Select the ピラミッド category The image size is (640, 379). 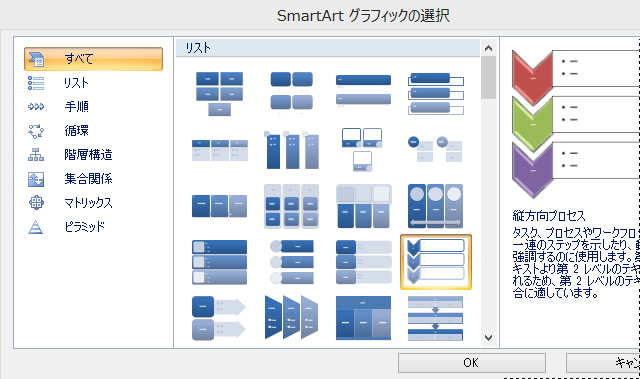pyautogui.click(x=84, y=227)
